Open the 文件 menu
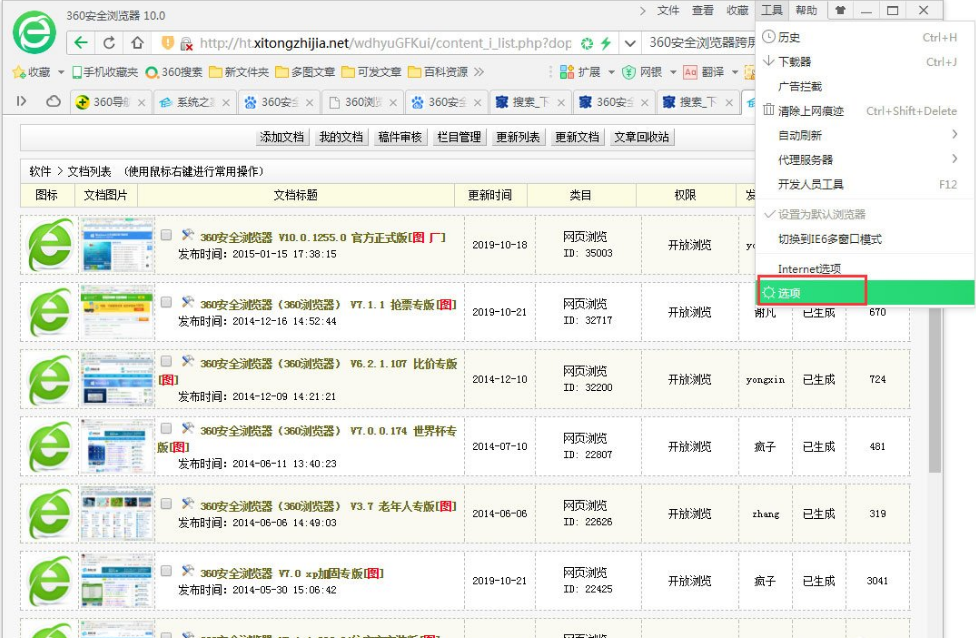The image size is (976, 638). (669, 10)
